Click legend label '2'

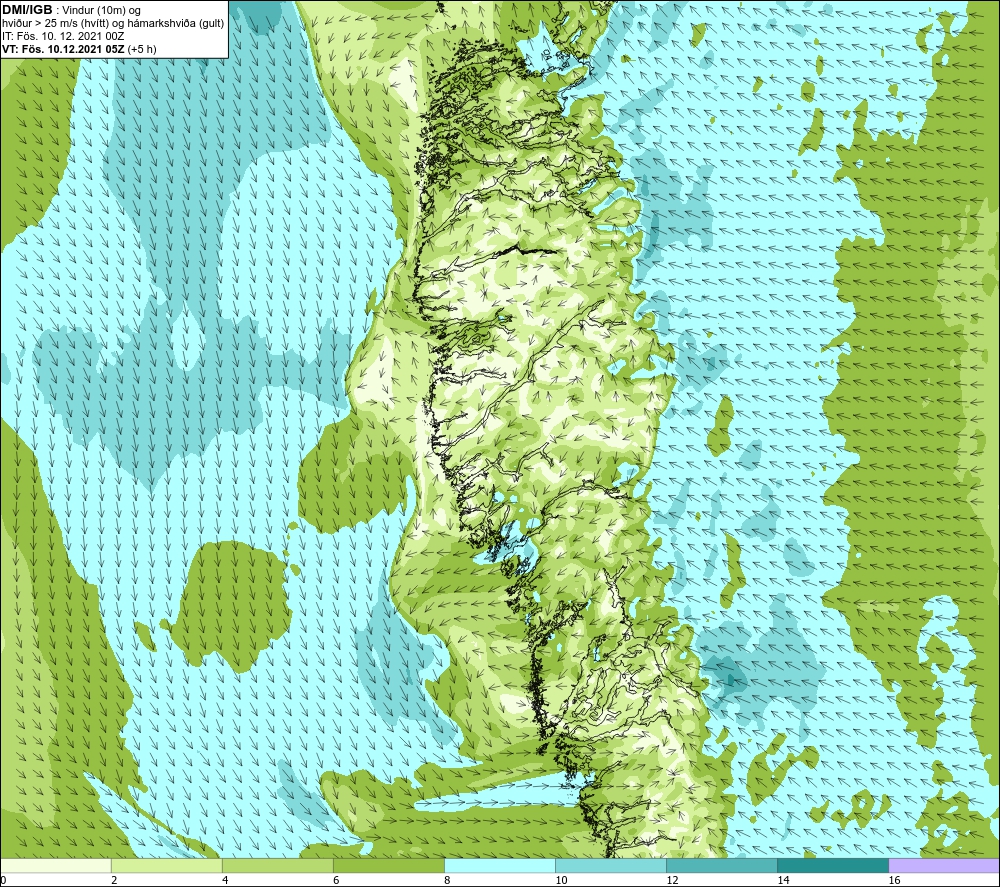[114, 880]
